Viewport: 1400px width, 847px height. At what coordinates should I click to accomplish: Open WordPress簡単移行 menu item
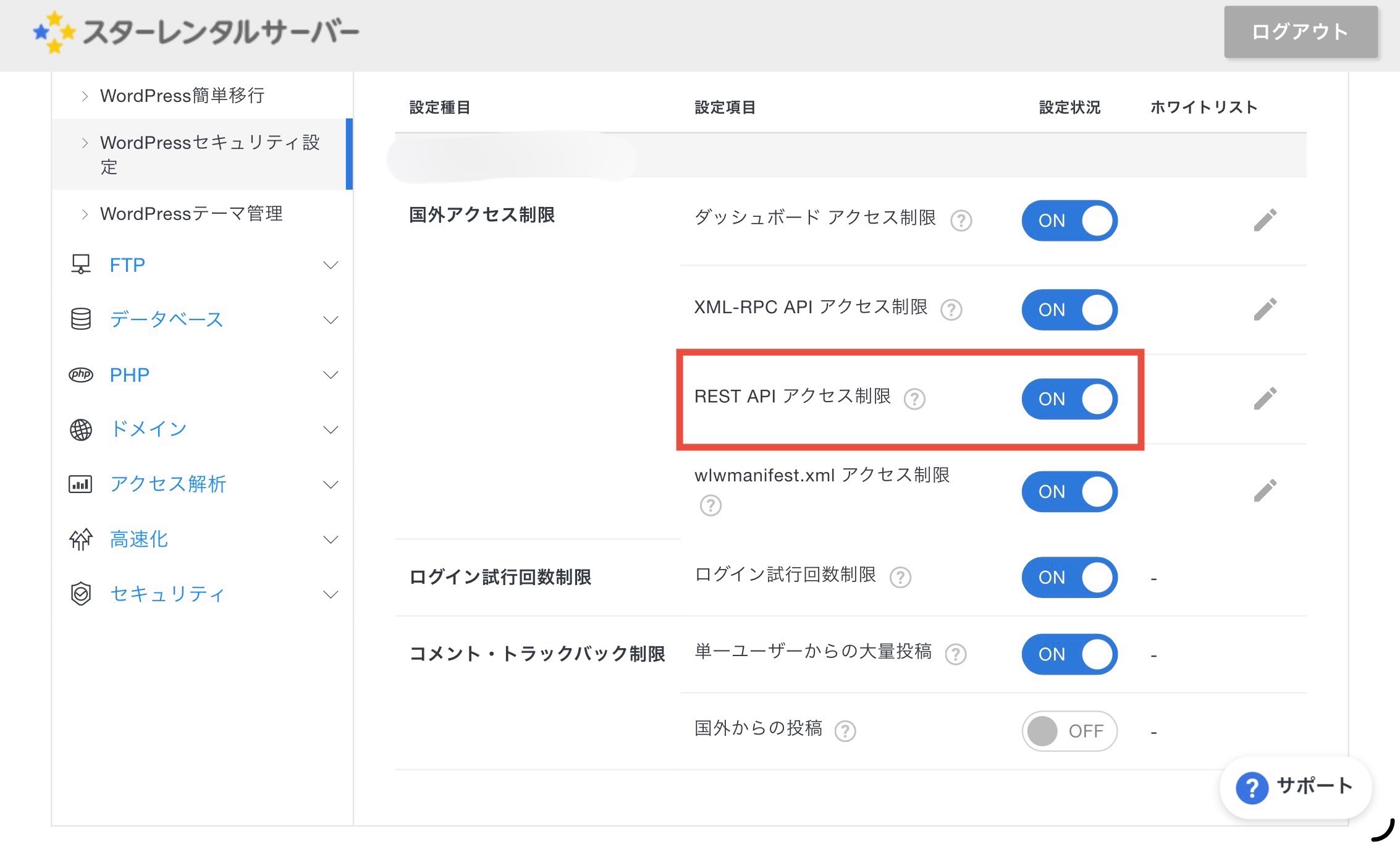click(x=182, y=96)
